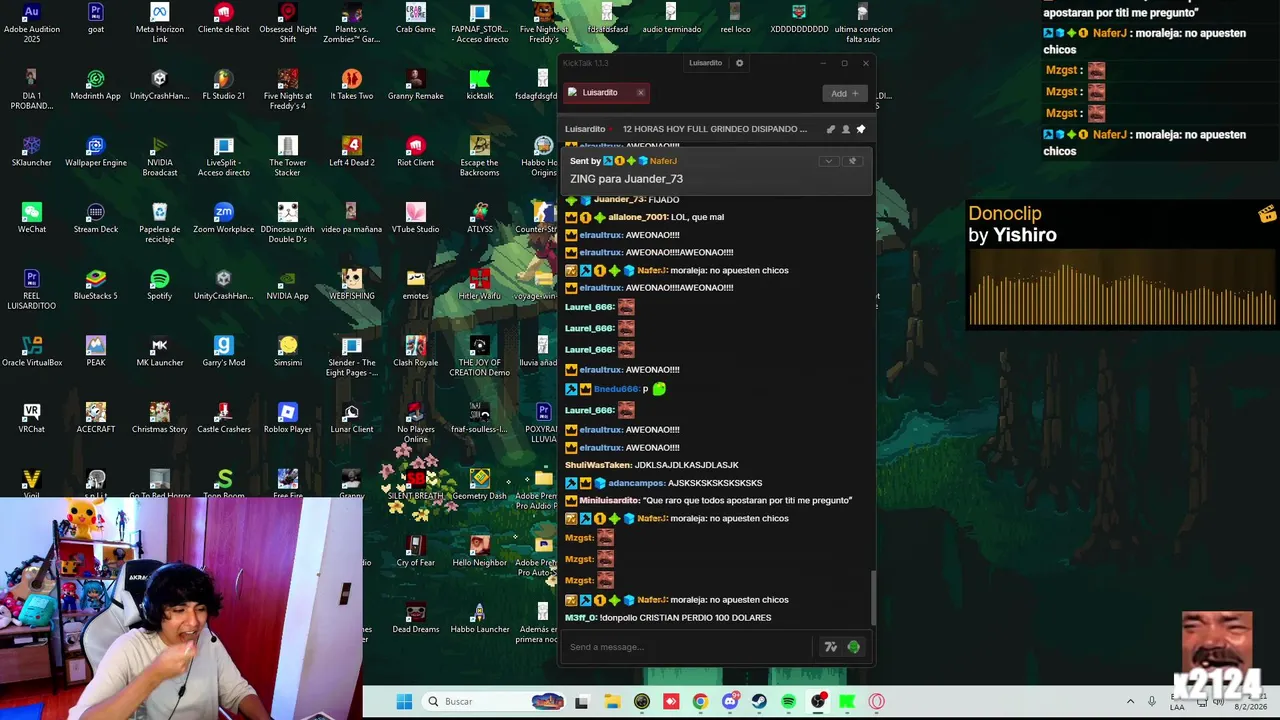Viewport: 1280px width, 720px height.
Task: Select kicktalk desktop shortcut
Action: [x=479, y=86]
